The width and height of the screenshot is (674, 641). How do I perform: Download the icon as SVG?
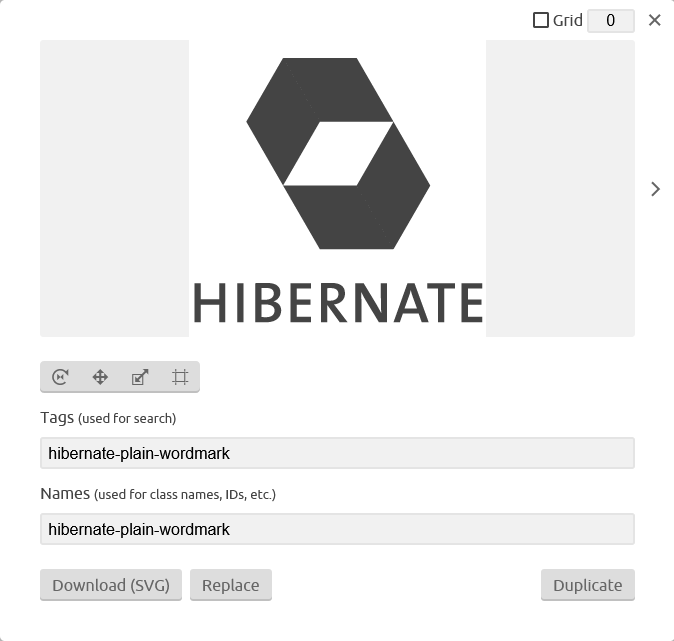point(111,585)
